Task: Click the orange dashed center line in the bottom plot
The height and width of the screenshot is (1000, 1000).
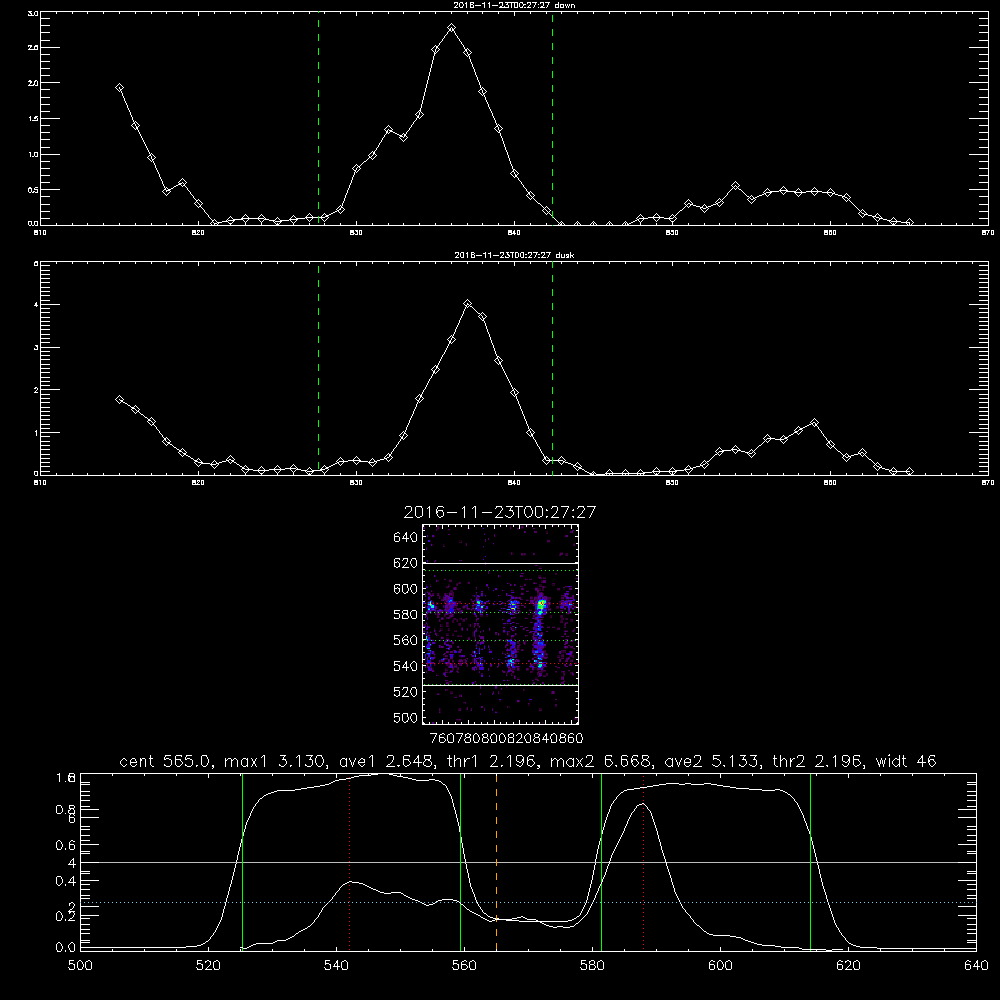Action: pyautogui.click(x=496, y=862)
